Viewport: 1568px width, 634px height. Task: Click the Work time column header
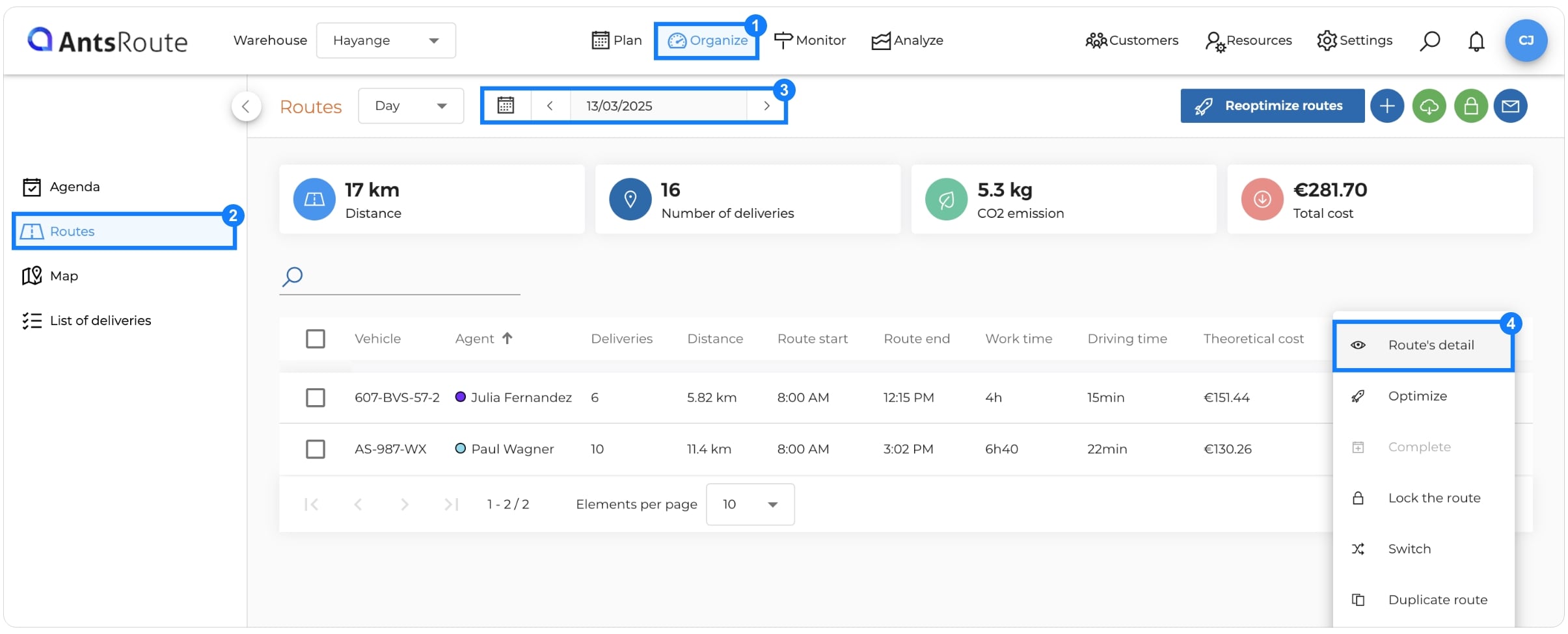1018,339
